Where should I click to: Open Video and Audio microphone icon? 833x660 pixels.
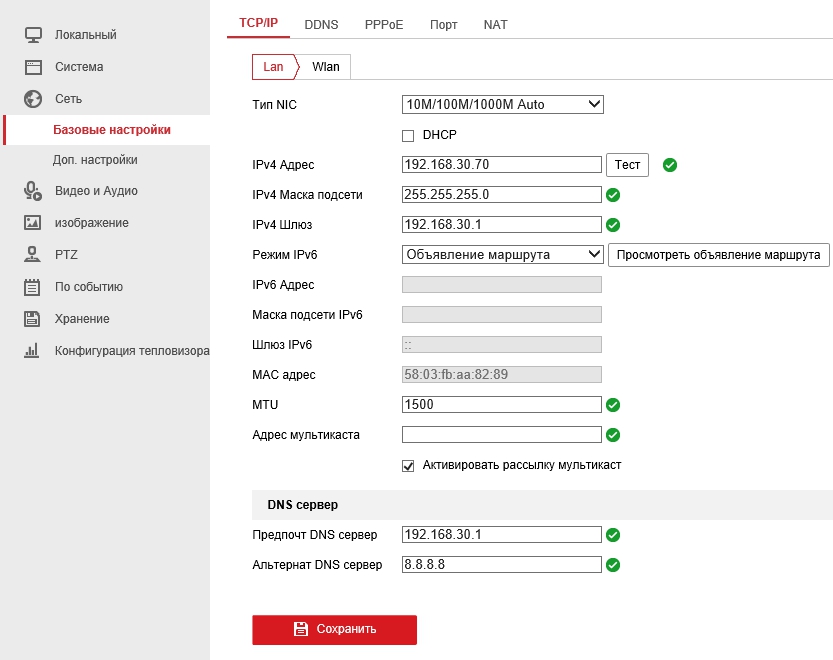click(33, 191)
